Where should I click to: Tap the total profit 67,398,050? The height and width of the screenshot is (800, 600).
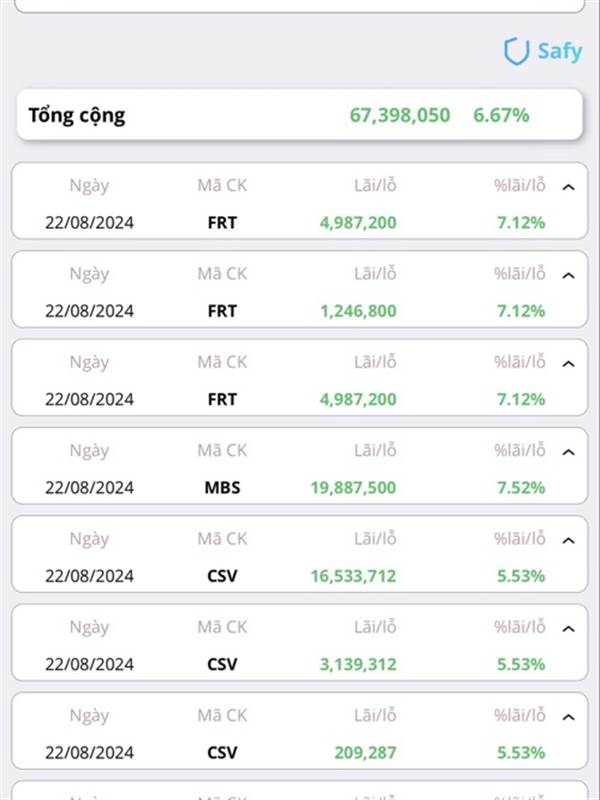(x=400, y=115)
